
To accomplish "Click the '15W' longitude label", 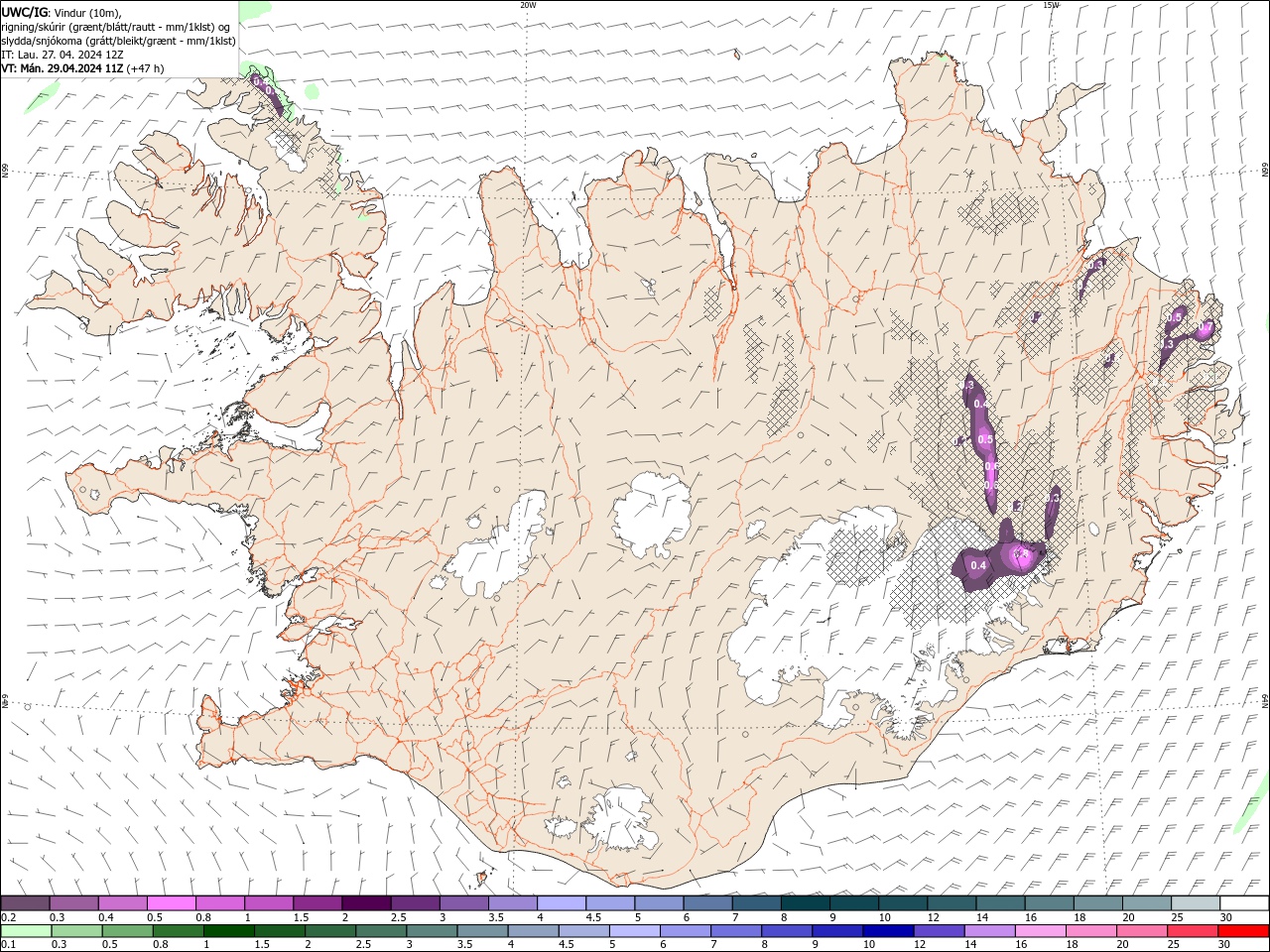I will point(1051,5).
